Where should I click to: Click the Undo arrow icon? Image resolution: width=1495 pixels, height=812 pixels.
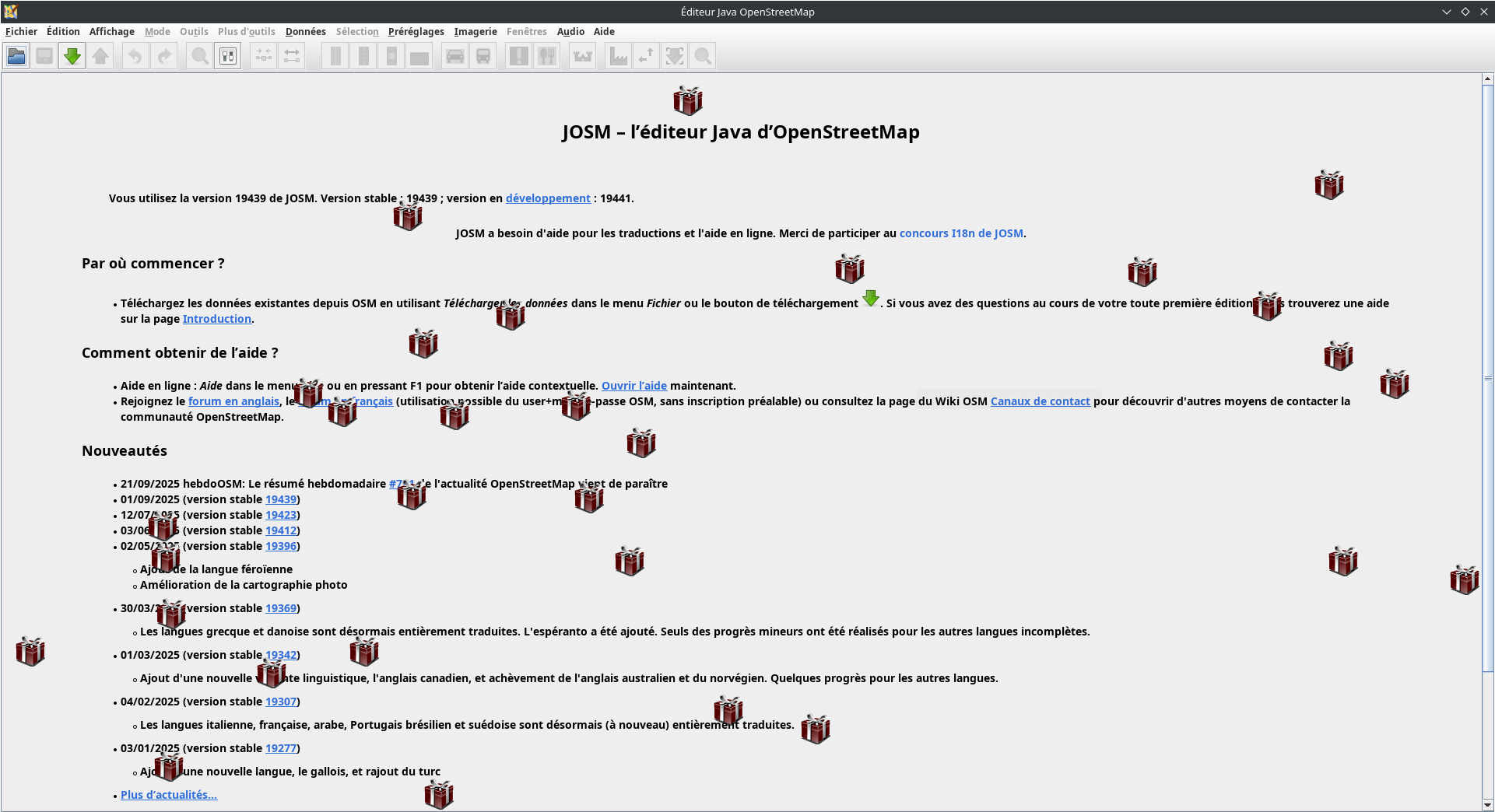(x=135, y=56)
